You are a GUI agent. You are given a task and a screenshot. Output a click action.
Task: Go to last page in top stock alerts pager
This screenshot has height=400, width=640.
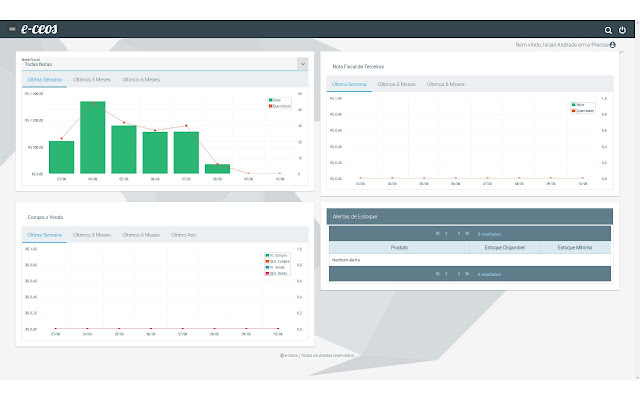coord(467,233)
